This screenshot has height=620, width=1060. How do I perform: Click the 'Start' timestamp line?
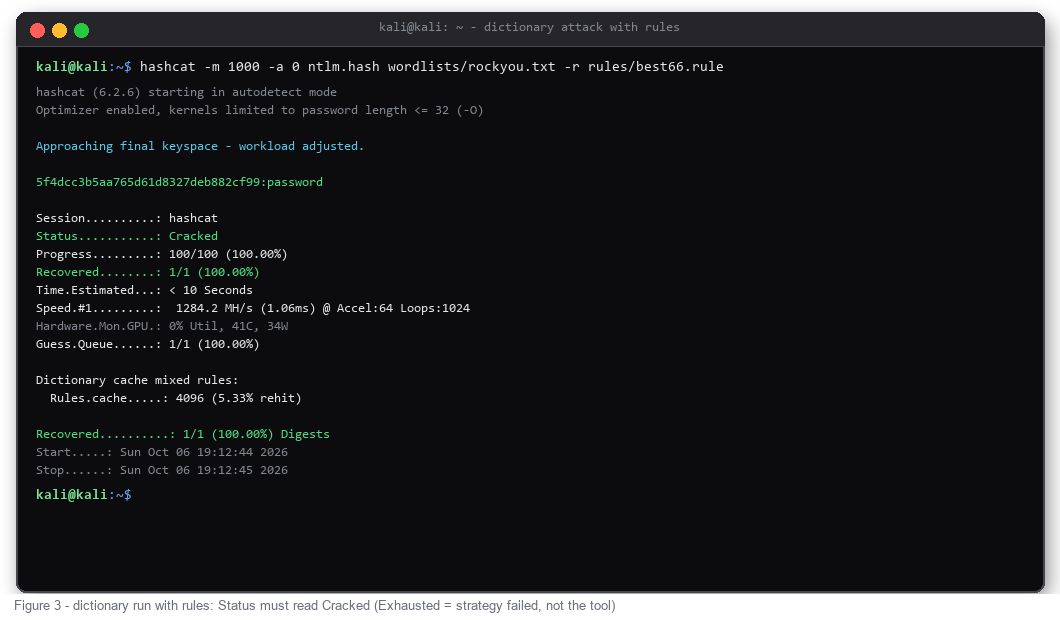coord(162,452)
